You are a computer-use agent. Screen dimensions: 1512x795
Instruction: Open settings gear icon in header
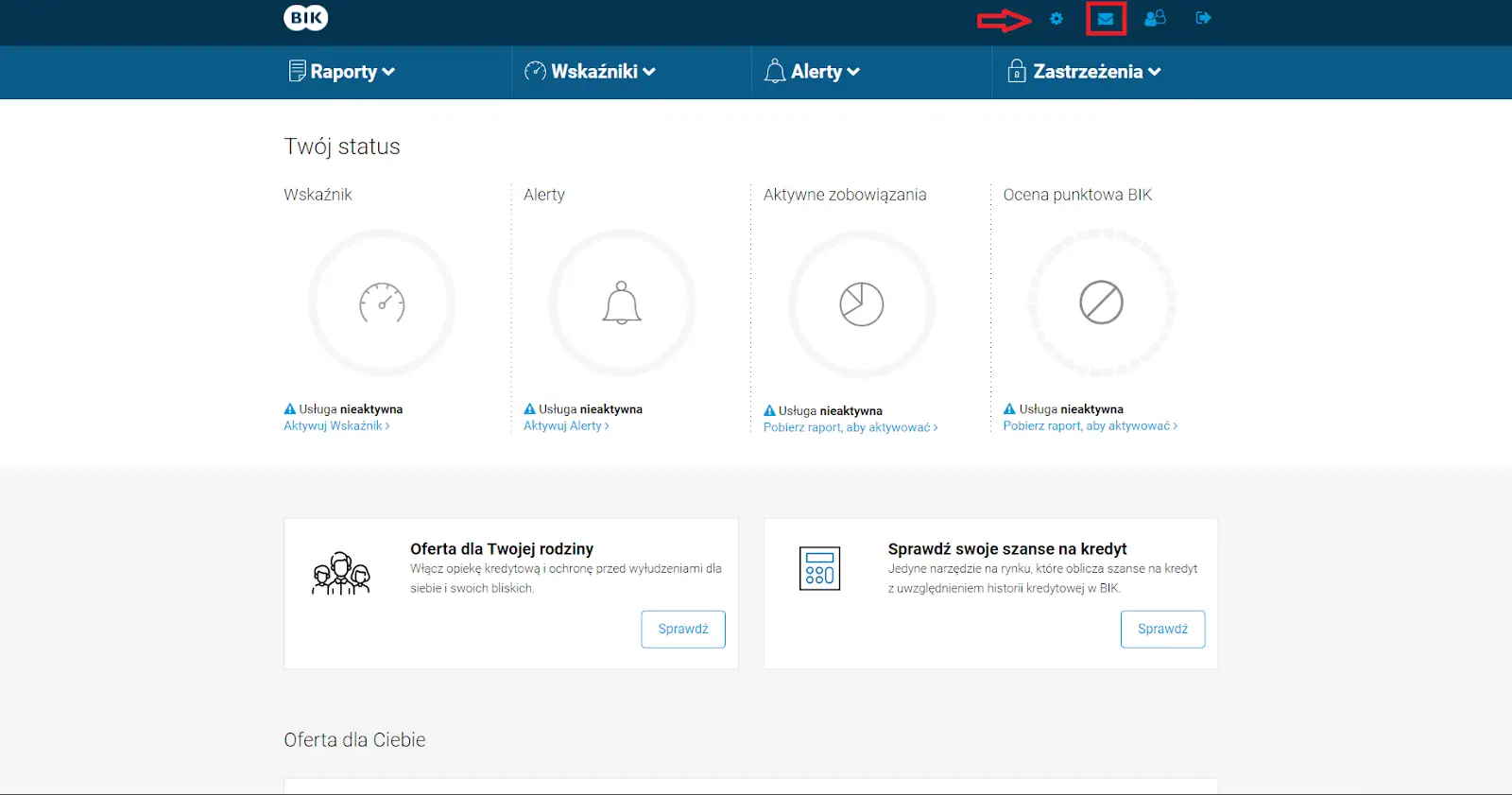pos(1057,19)
